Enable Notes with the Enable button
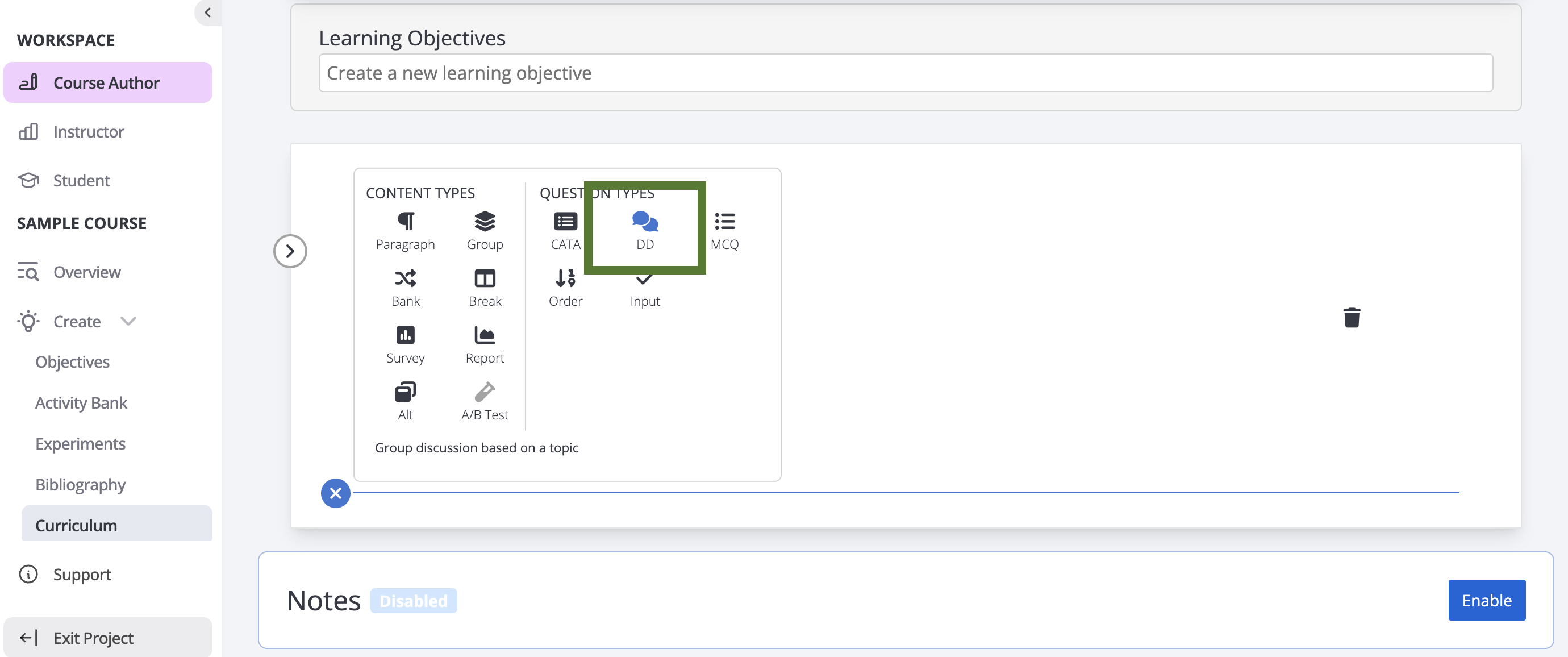 [1486, 600]
